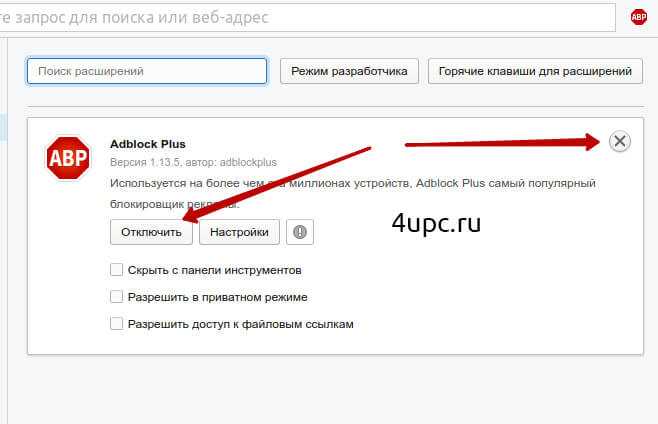The width and height of the screenshot is (658, 424).
Task: Click the browser address bar
Action: (x=307, y=18)
